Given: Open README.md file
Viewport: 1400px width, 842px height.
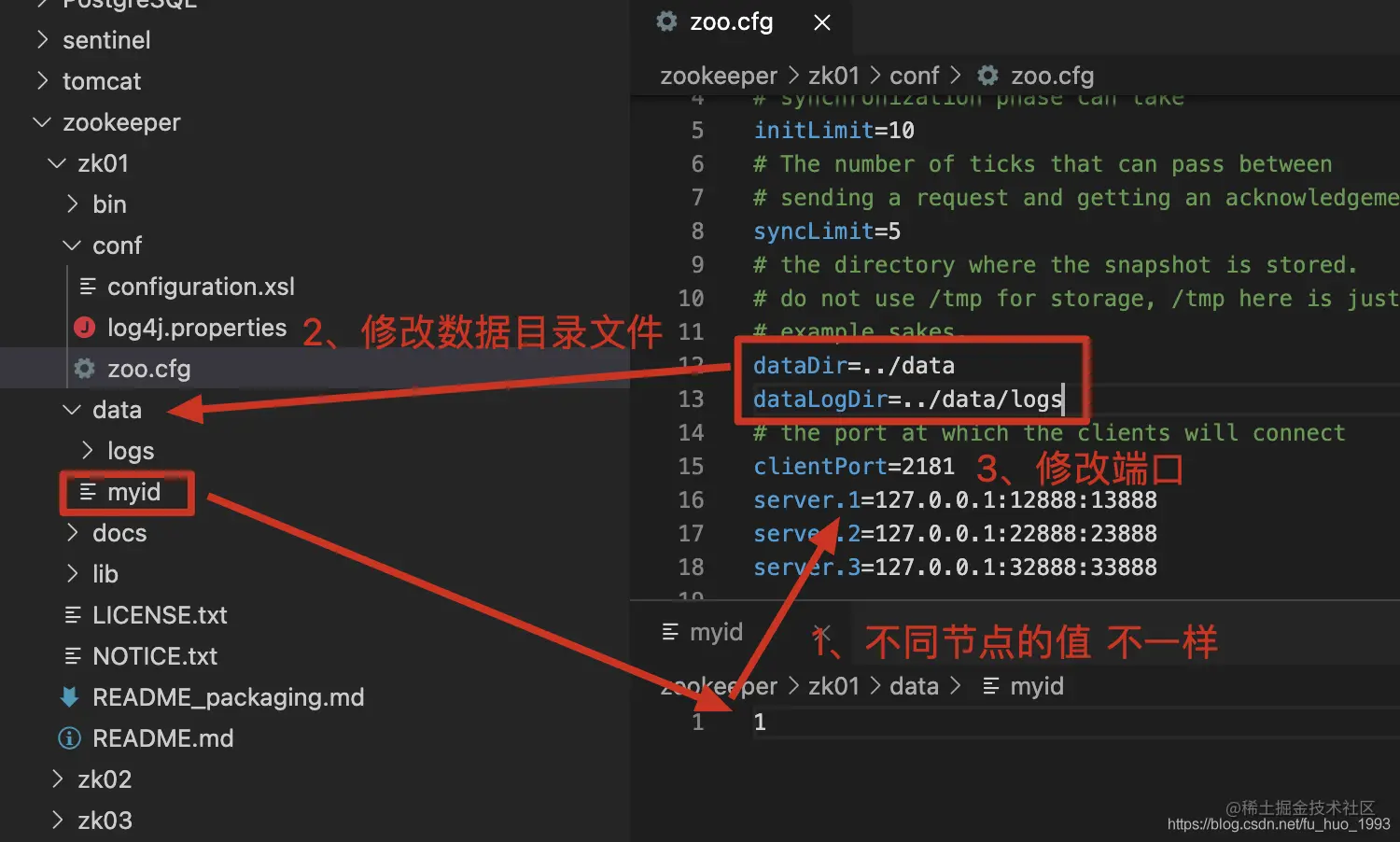Looking at the screenshot, I should tap(163, 738).
